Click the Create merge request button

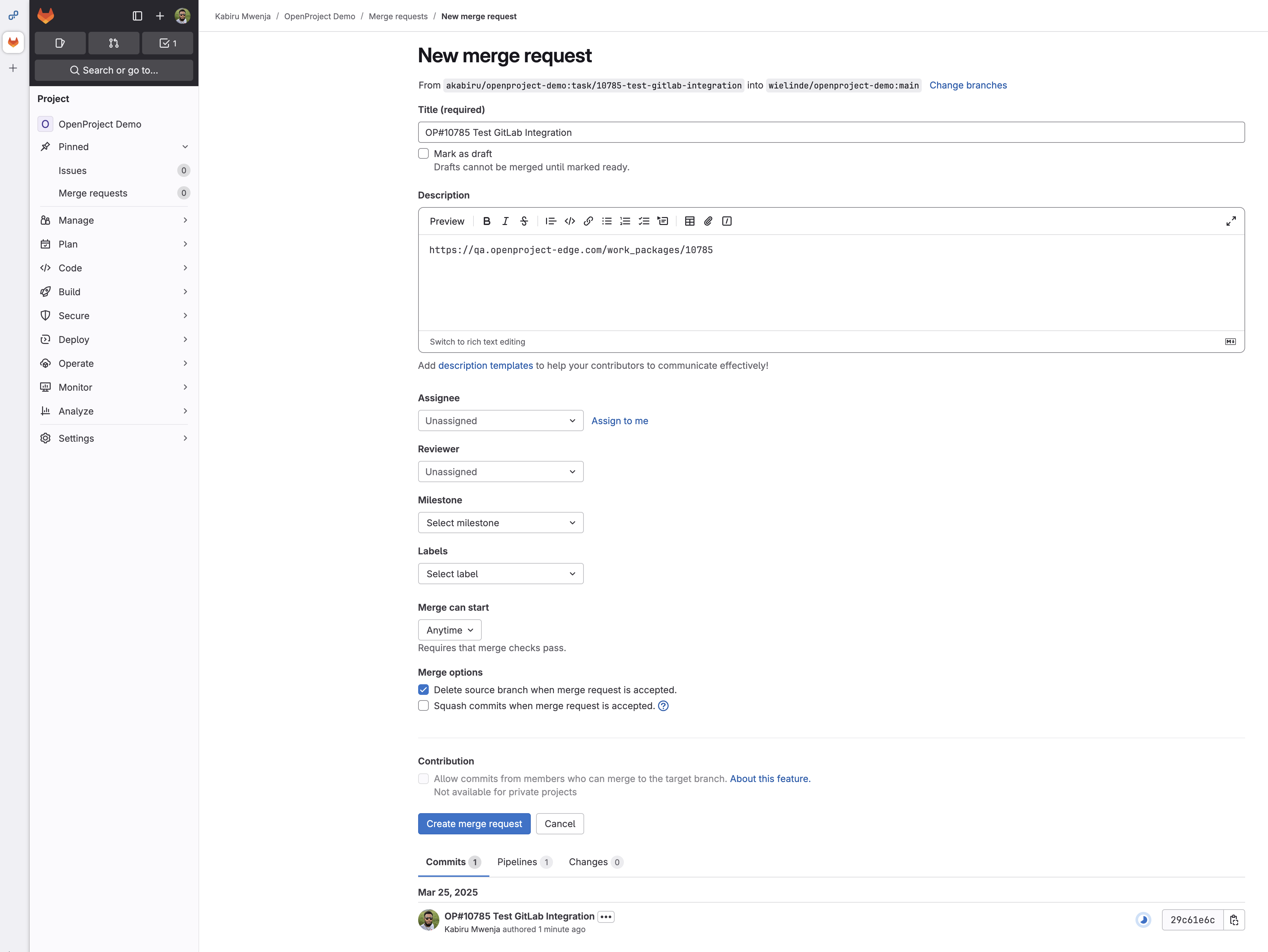(x=473, y=824)
